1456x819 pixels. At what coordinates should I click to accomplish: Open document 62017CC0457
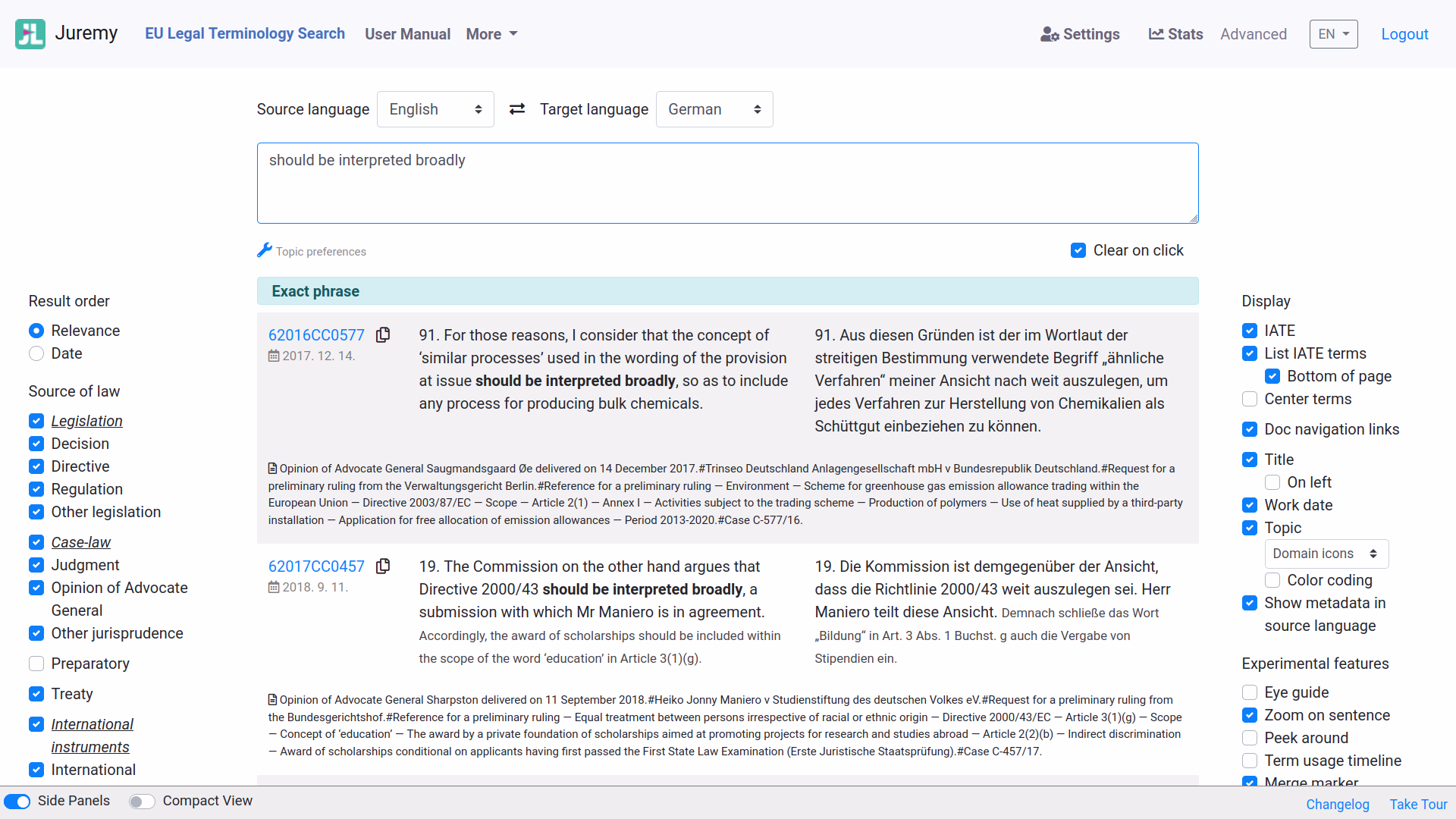coord(316,566)
